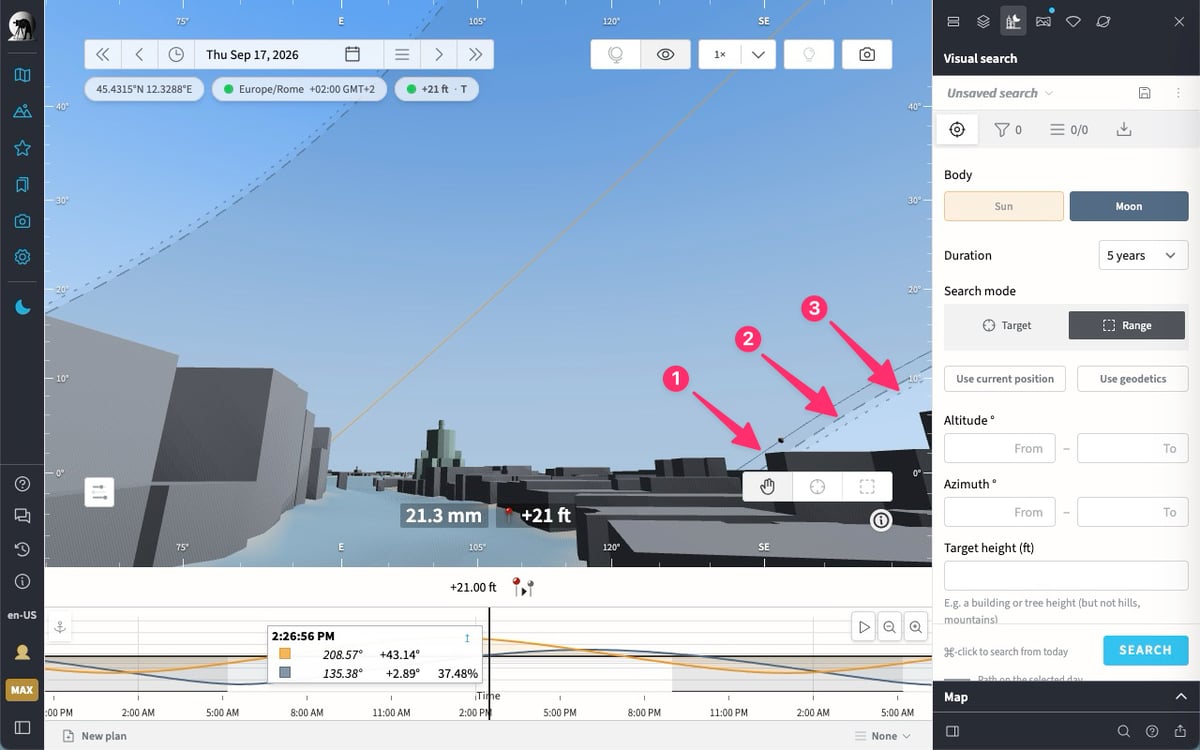Viewport: 1200px width, 750px height.
Task: Jump back with double left chevron
Action: coord(103,55)
